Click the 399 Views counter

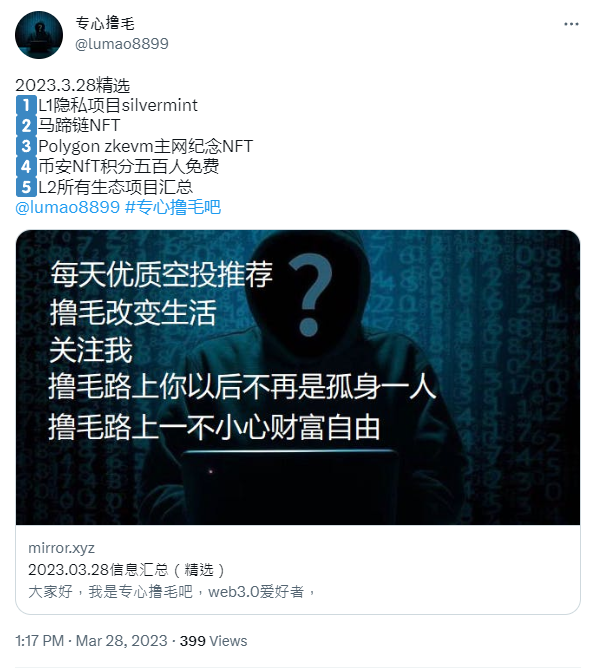tap(213, 641)
